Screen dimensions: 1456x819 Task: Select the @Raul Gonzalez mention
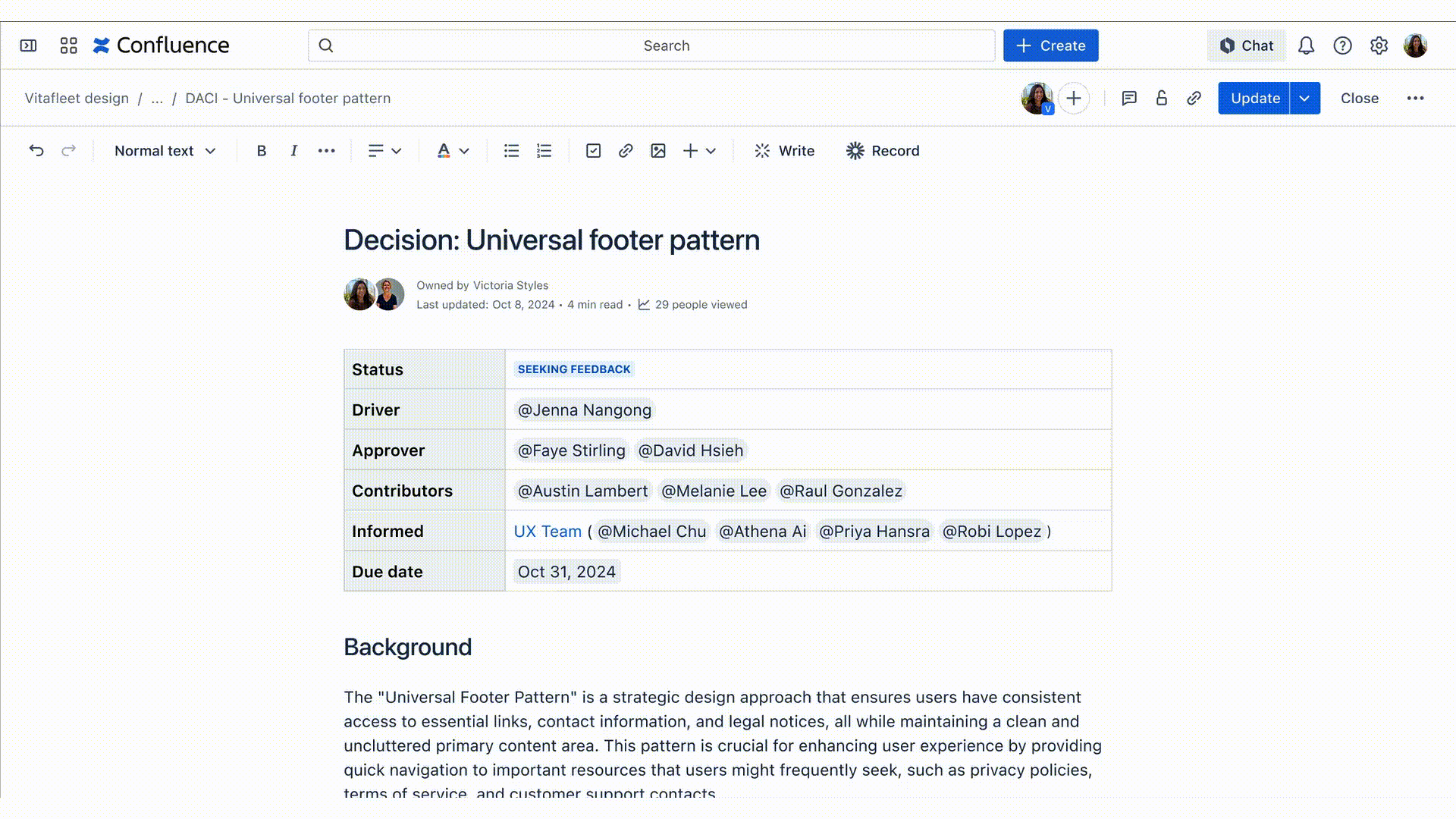click(x=841, y=491)
